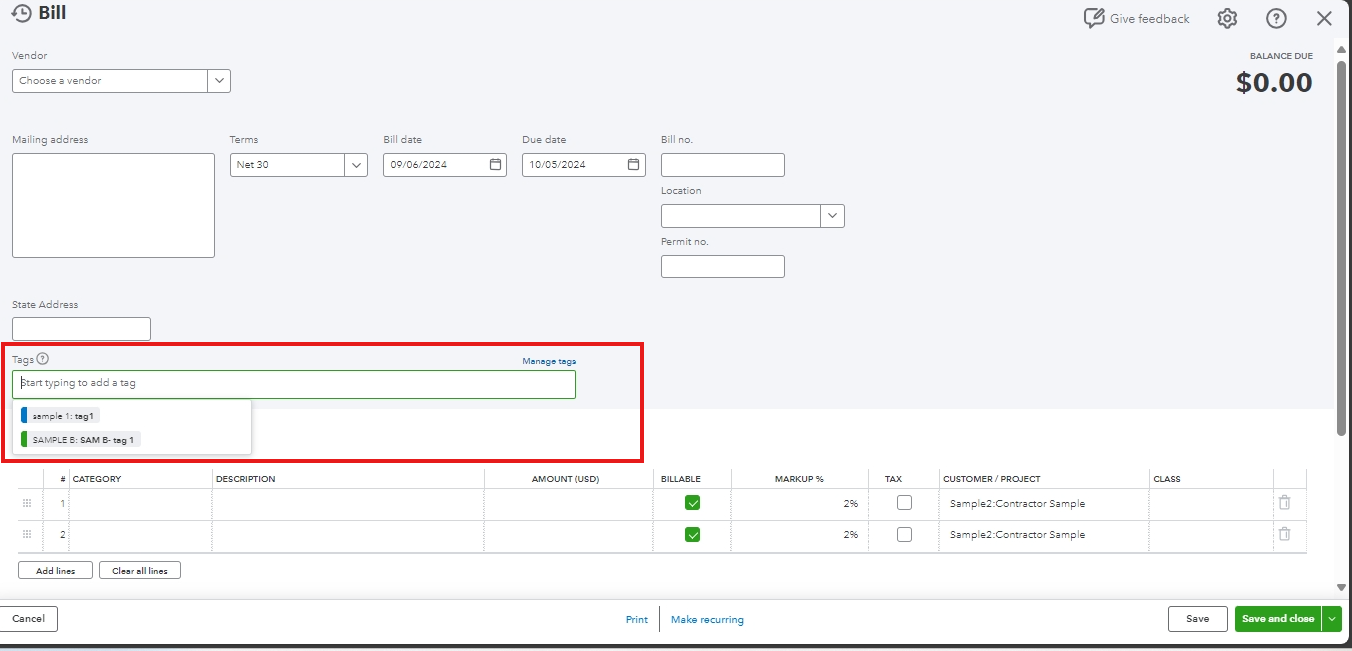1352x651 pixels.
Task: Open the Bill date calendar picker
Action: click(x=495, y=164)
